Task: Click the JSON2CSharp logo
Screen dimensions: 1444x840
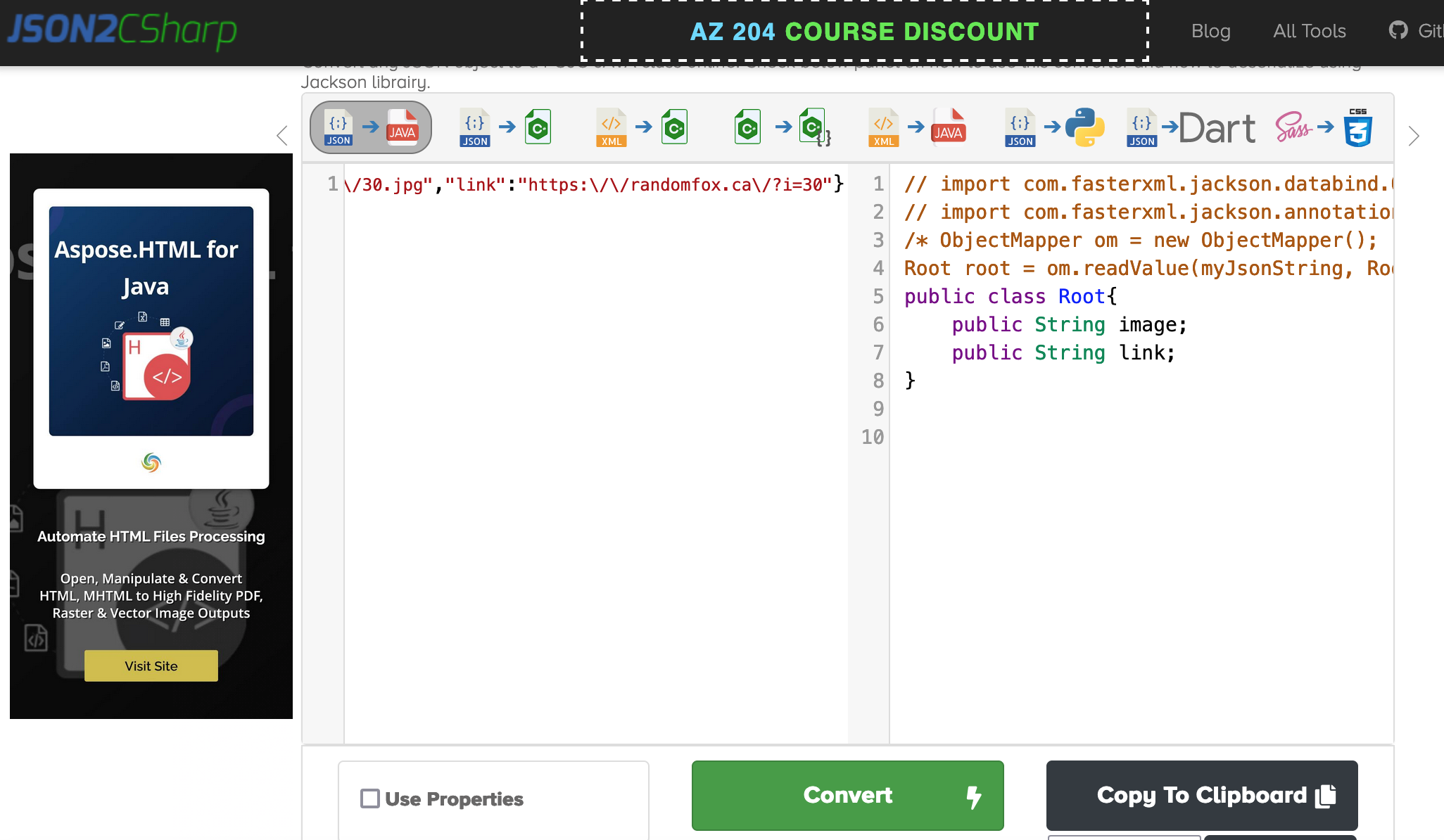Action: tap(122, 30)
